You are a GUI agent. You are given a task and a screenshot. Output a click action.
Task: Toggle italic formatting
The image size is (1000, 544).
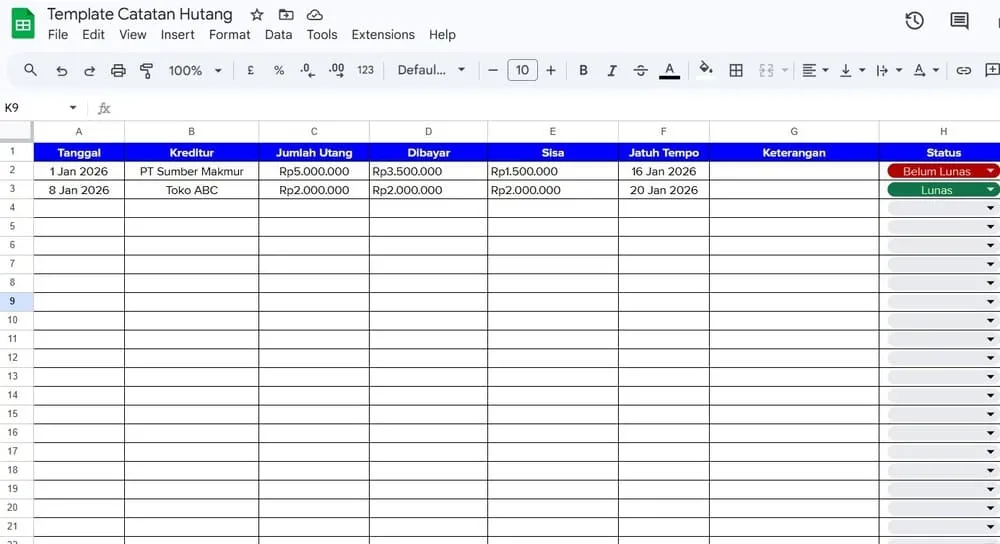(612, 70)
